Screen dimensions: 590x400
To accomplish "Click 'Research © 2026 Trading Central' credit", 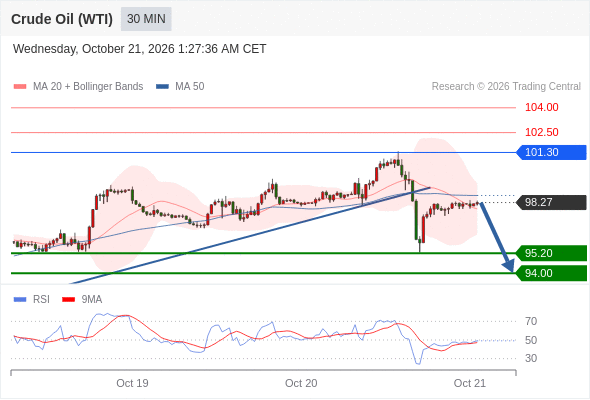I will click(506, 87).
